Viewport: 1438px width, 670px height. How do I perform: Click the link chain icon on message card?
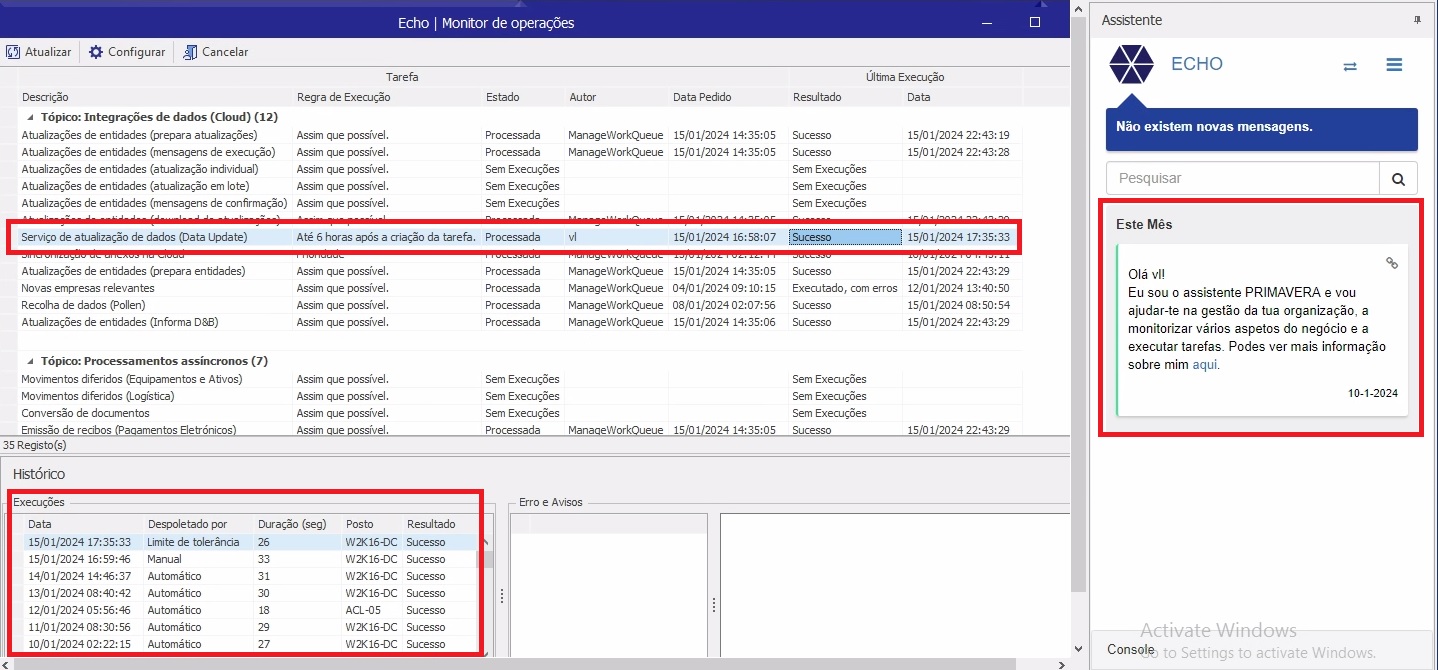click(x=1391, y=263)
